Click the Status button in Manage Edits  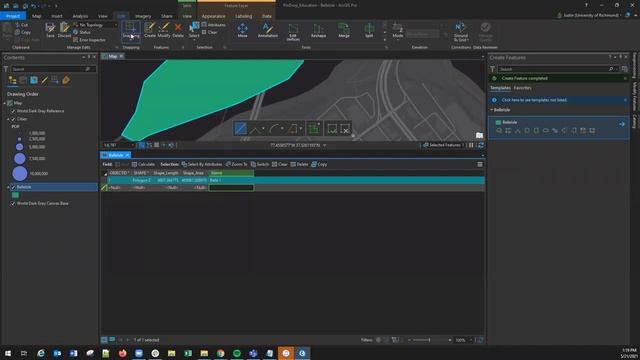(x=82, y=32)
